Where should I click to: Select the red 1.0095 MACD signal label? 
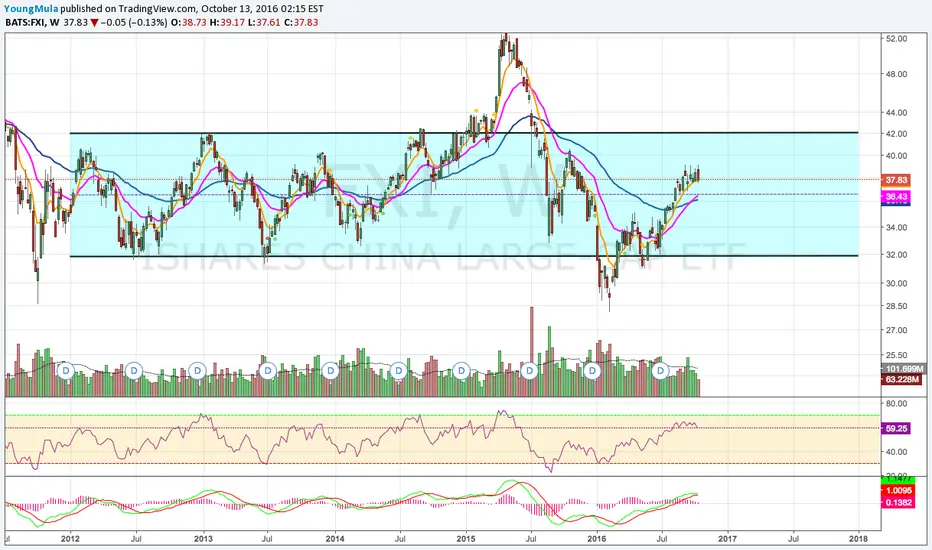coord(898,491)
